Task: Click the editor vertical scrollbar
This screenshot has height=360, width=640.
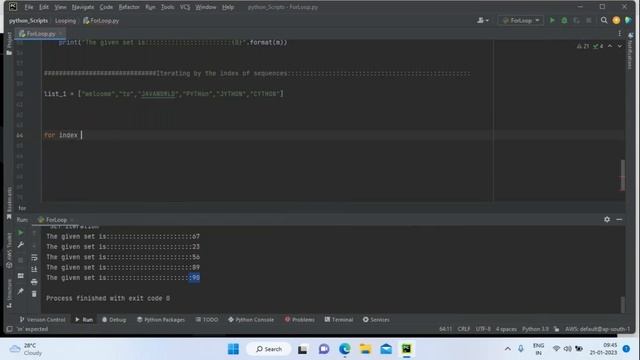Action: click(x=622, y=175)
